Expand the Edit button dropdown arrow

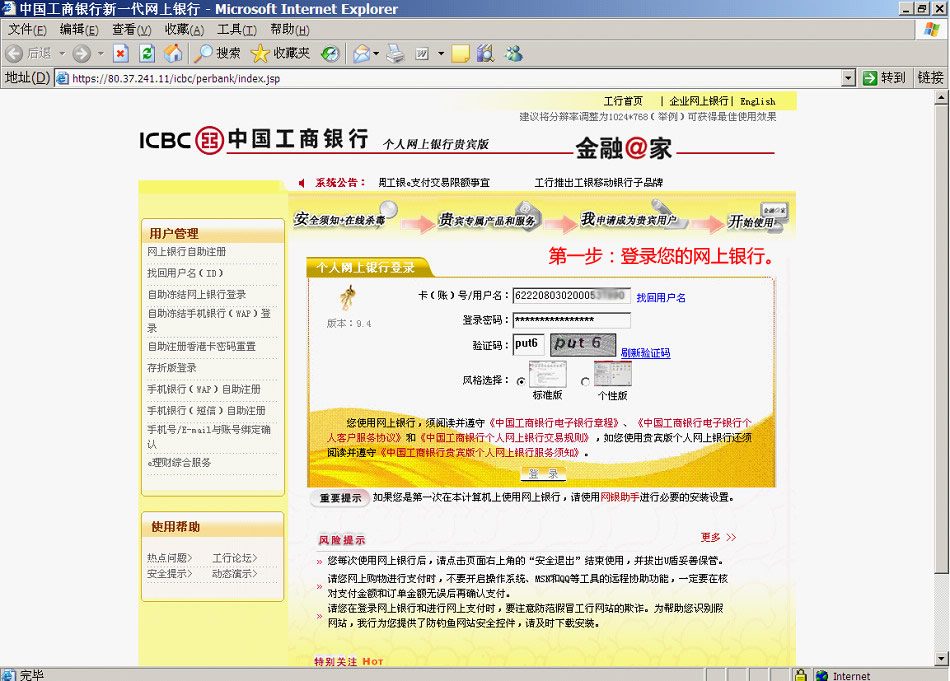click(441, 54)
